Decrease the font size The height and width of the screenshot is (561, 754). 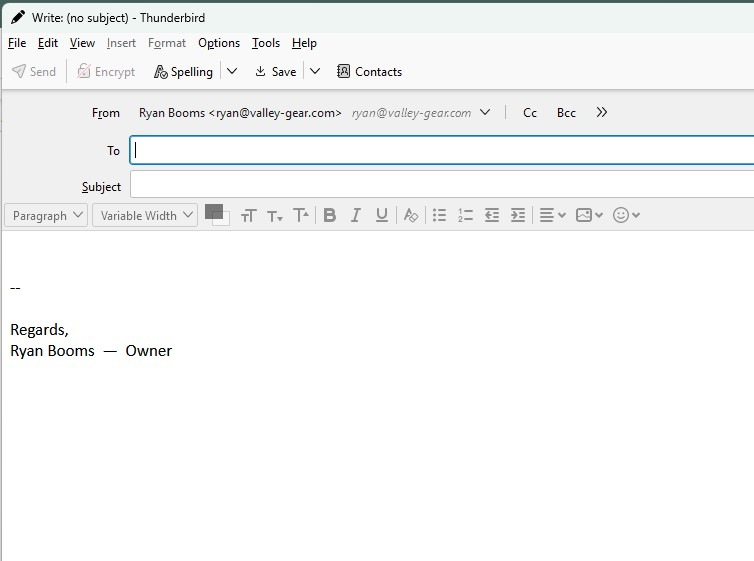pos(275,216)
